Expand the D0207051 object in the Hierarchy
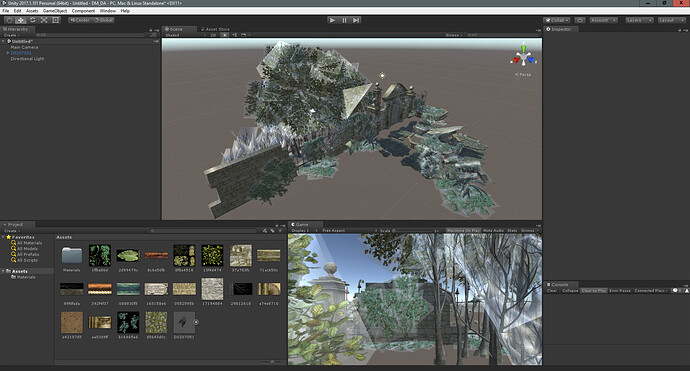 (x=8, y=53)
